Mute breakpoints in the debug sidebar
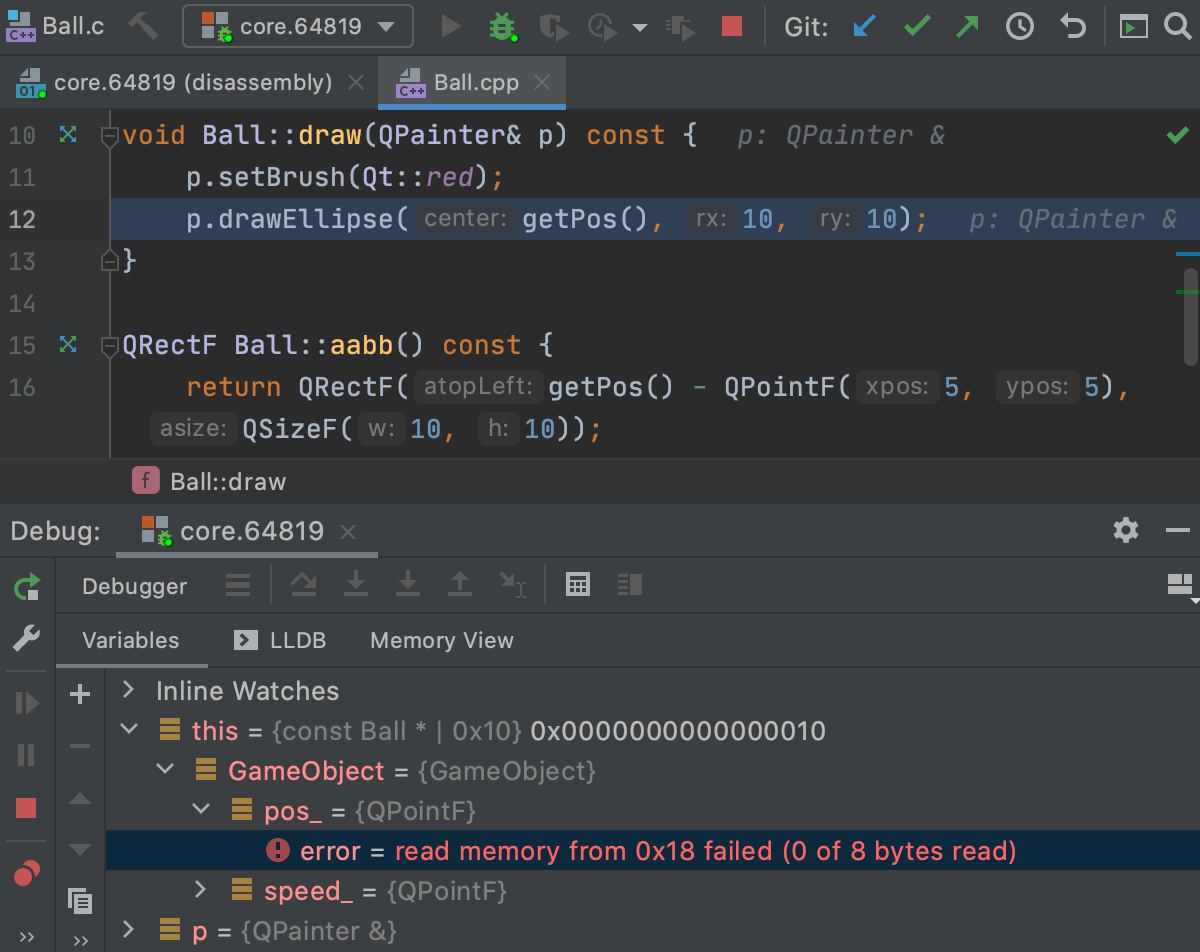 click(x=27, y=873)
